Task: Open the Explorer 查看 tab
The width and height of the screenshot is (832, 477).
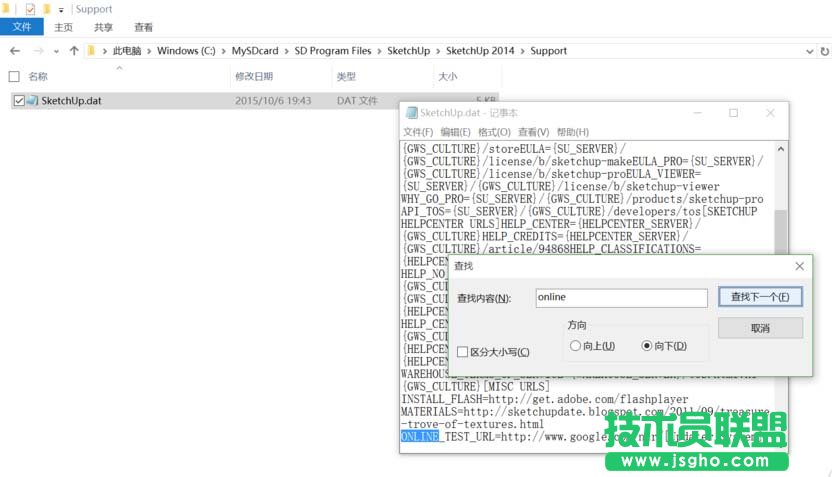Action: click(x=143, y=27)
